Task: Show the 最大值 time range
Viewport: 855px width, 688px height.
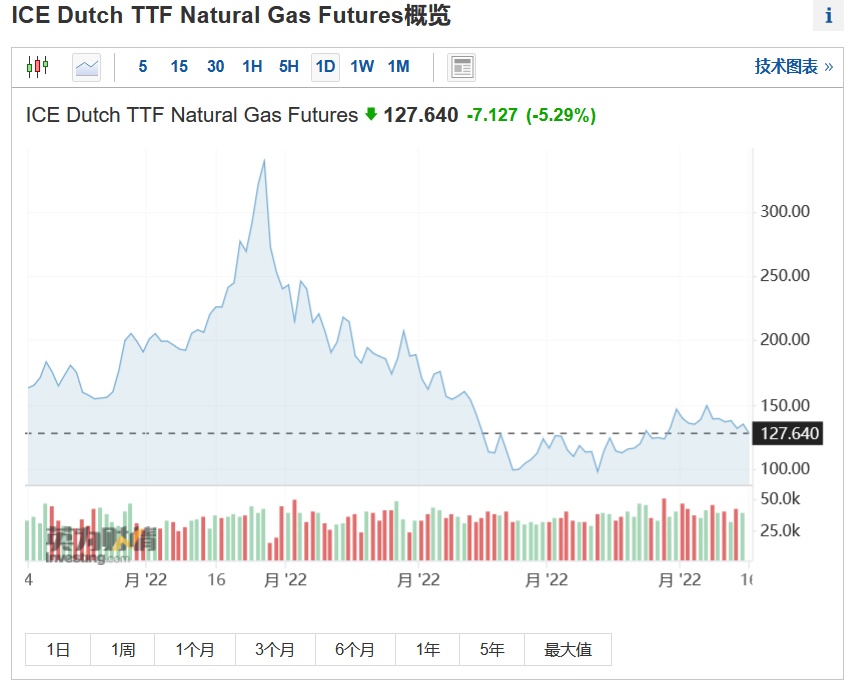Action: tap(568, 649)
